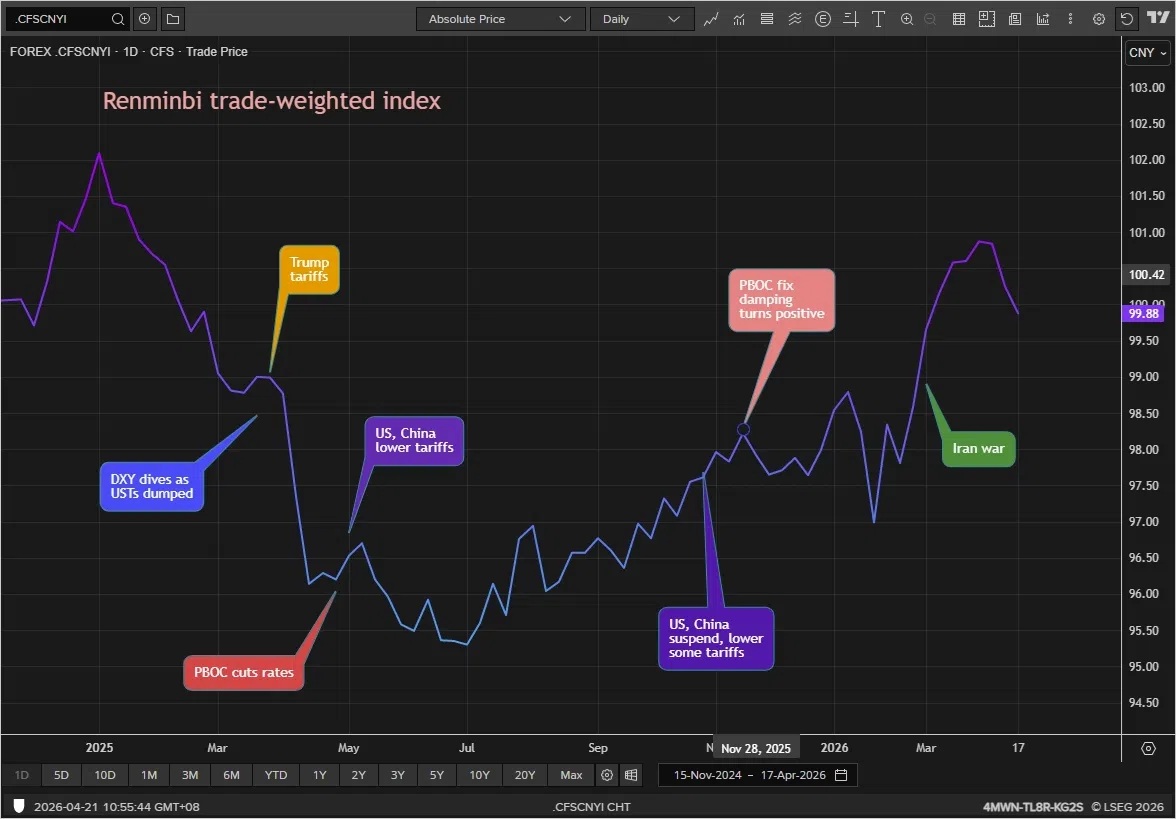Click the zoom in magnifier icon
This screenshot has height=819, width=1176.
click(907, 19)
